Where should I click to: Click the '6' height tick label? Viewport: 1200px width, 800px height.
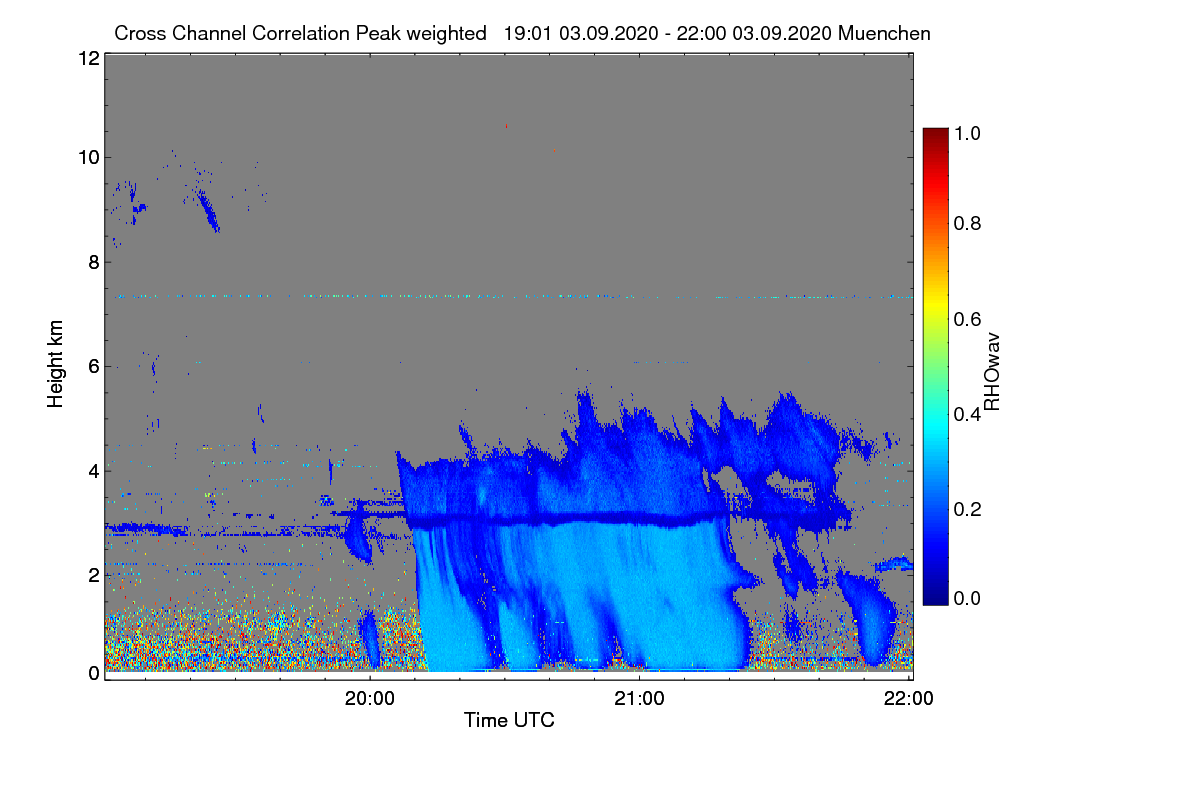[93, 366]
